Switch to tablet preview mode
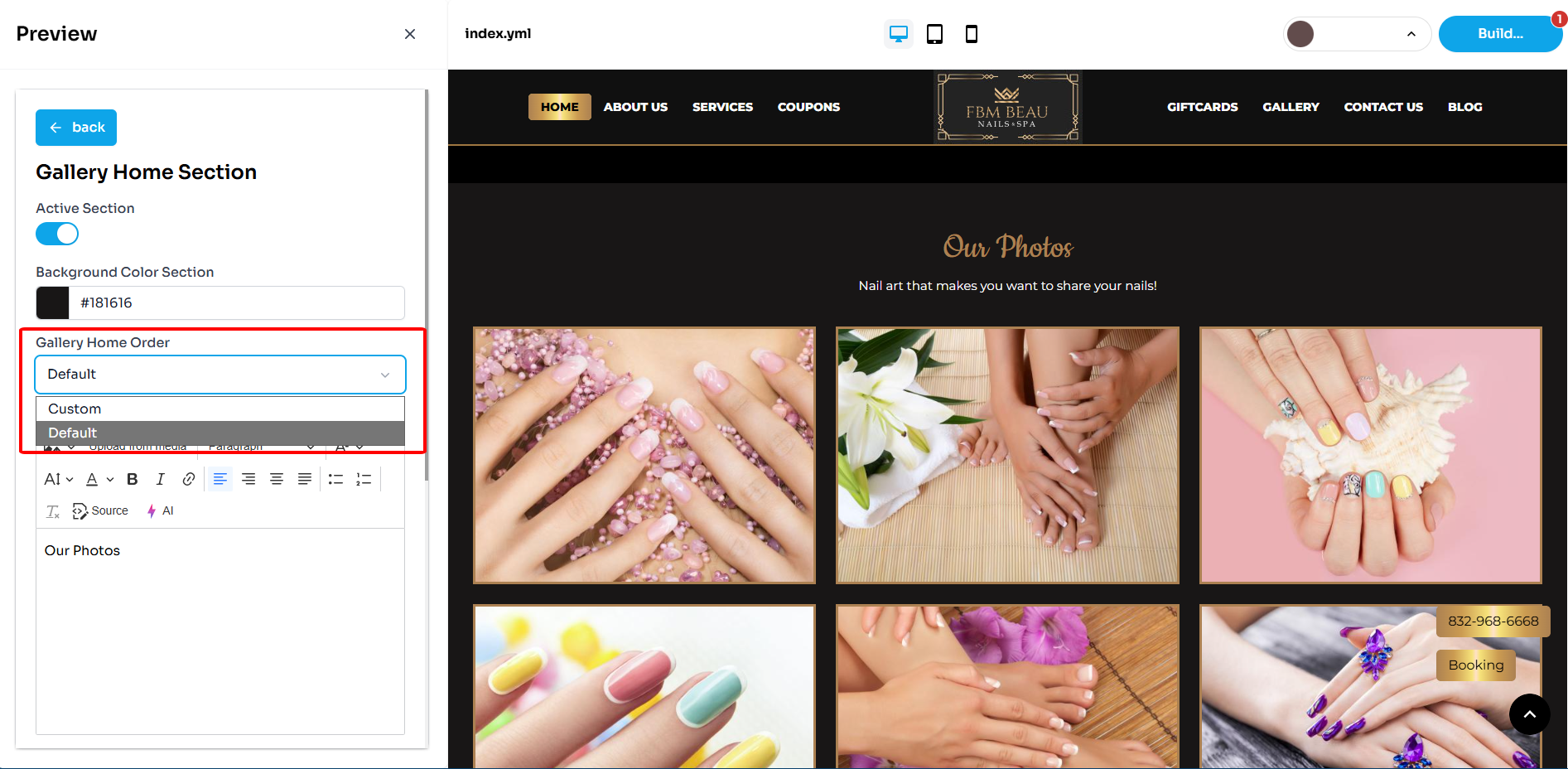 [x=934, y=34]
